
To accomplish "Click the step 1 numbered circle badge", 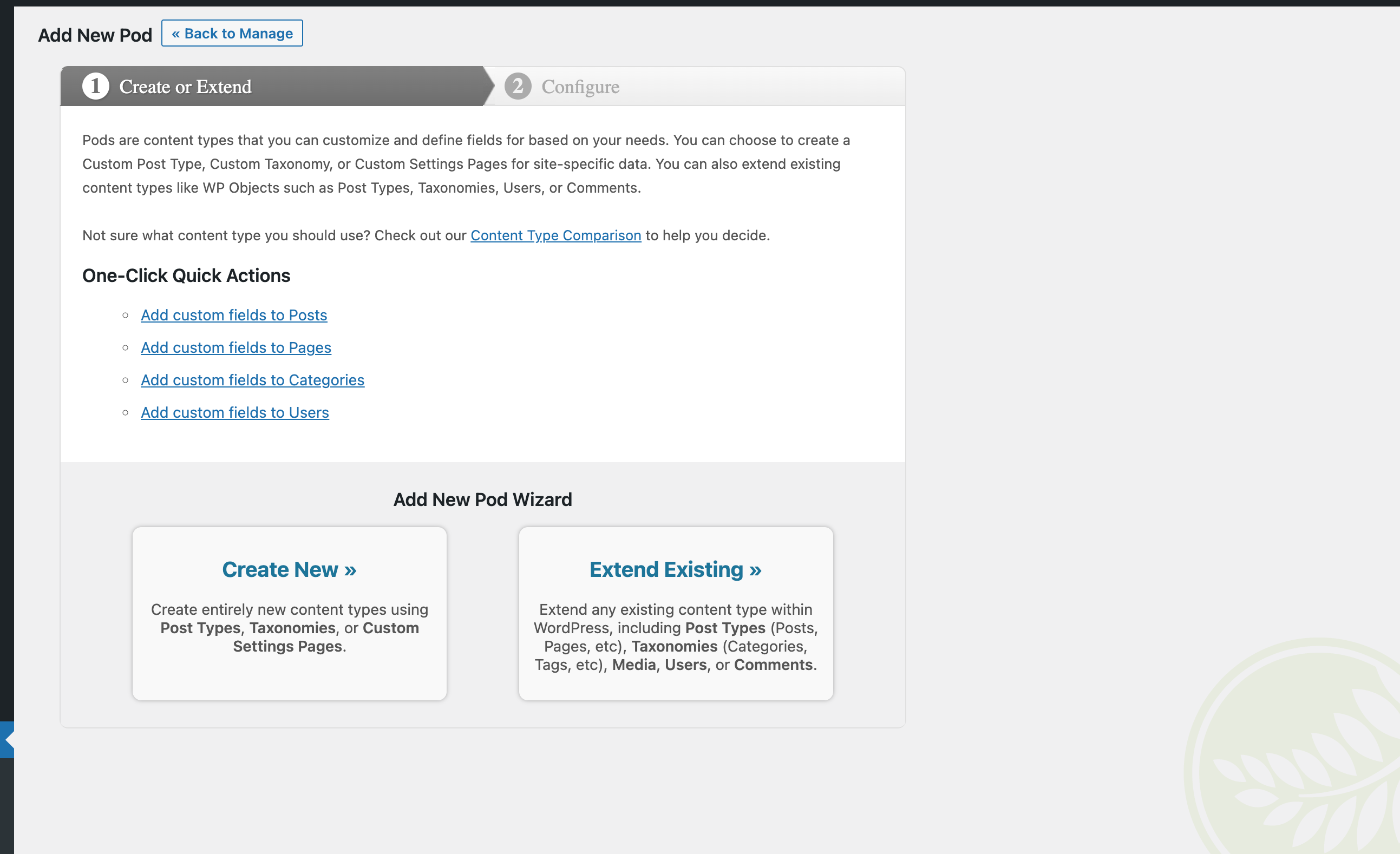I will 95,86.
